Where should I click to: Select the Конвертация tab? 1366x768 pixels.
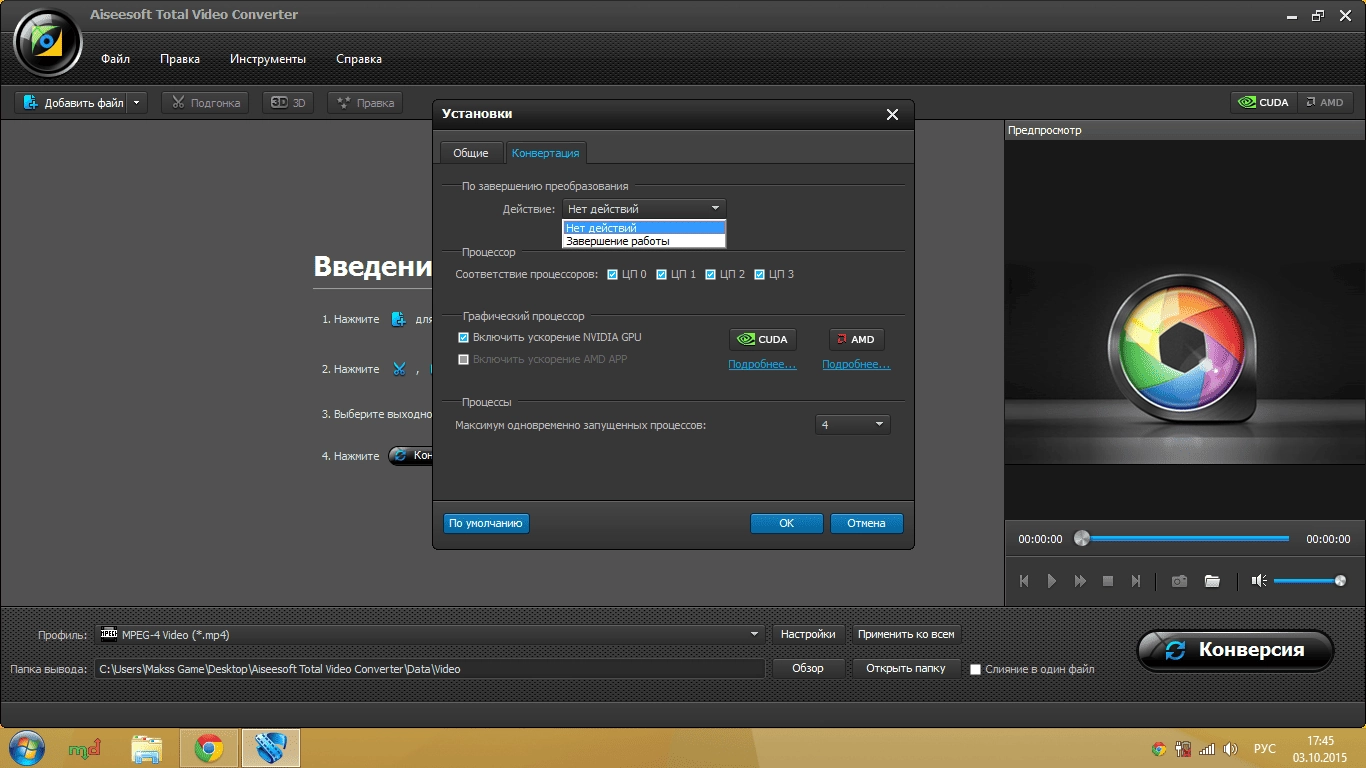coord(546,153)
